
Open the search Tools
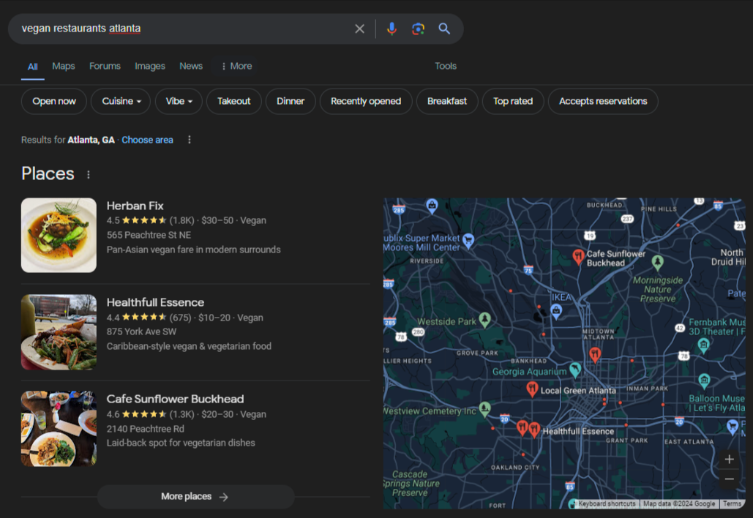click(446, 66)
